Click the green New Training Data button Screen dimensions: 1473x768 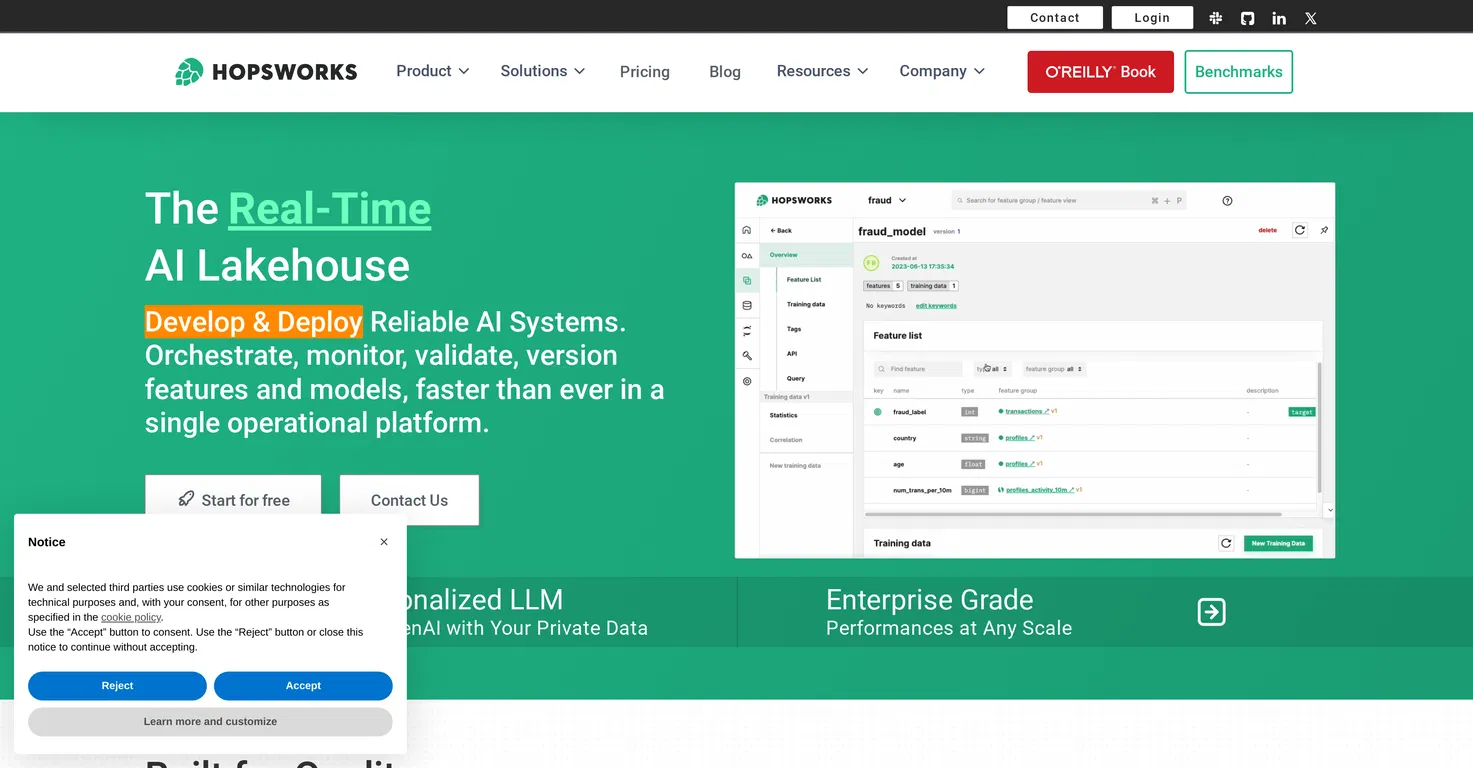[x=1278, y=544]
